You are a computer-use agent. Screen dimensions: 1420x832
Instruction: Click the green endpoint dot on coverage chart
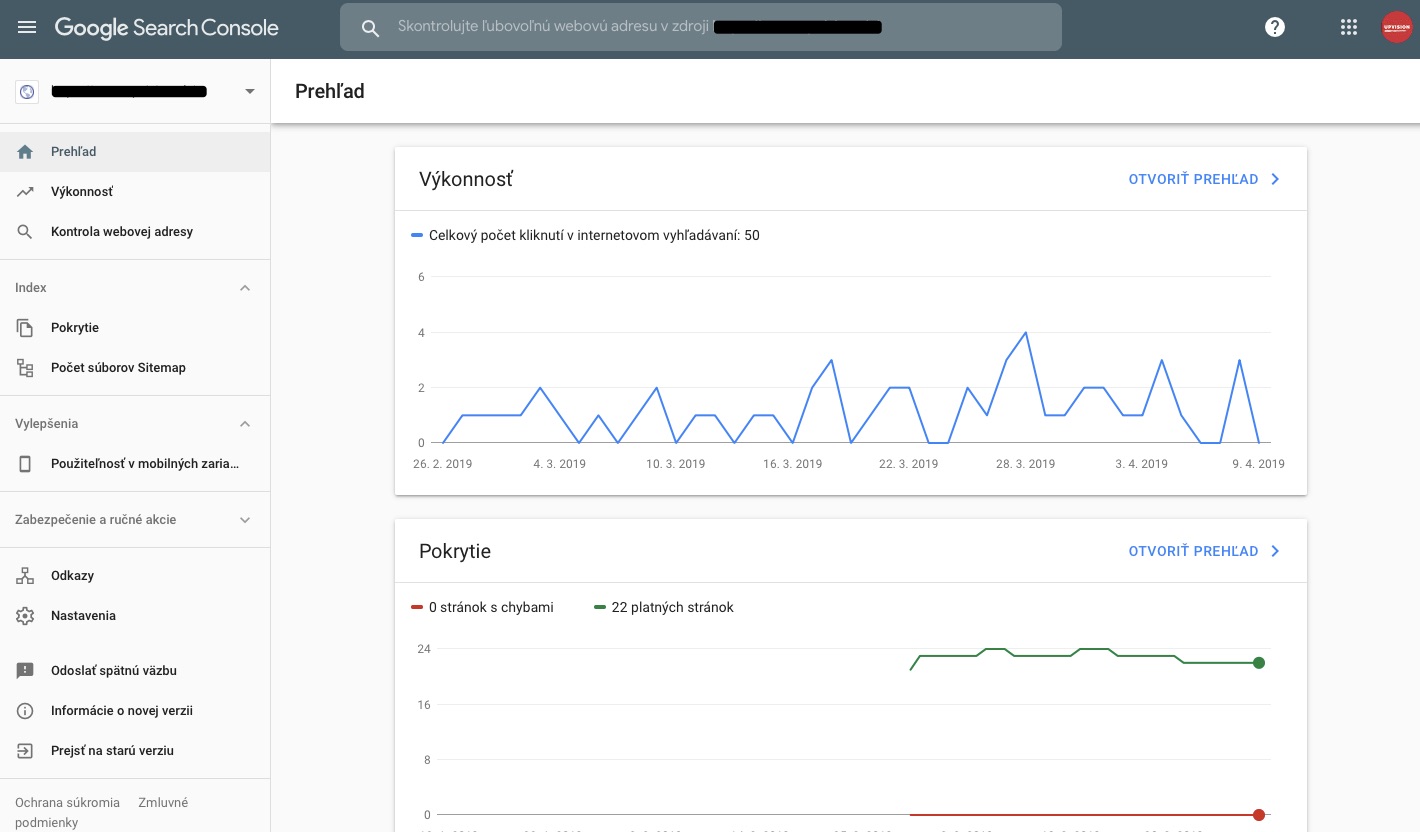1259,663
